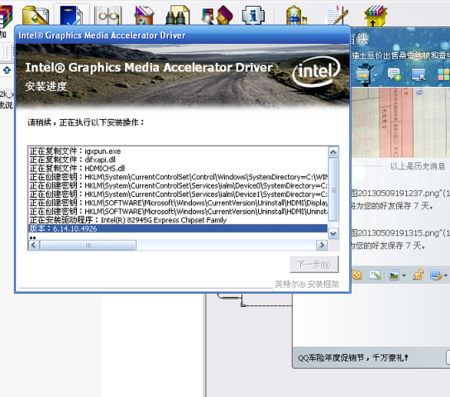Screen dimensions: 450x397
Task: Click the vertical scrollbar thumb of install log
Action: pyautogui.click(x=333, y=189)
